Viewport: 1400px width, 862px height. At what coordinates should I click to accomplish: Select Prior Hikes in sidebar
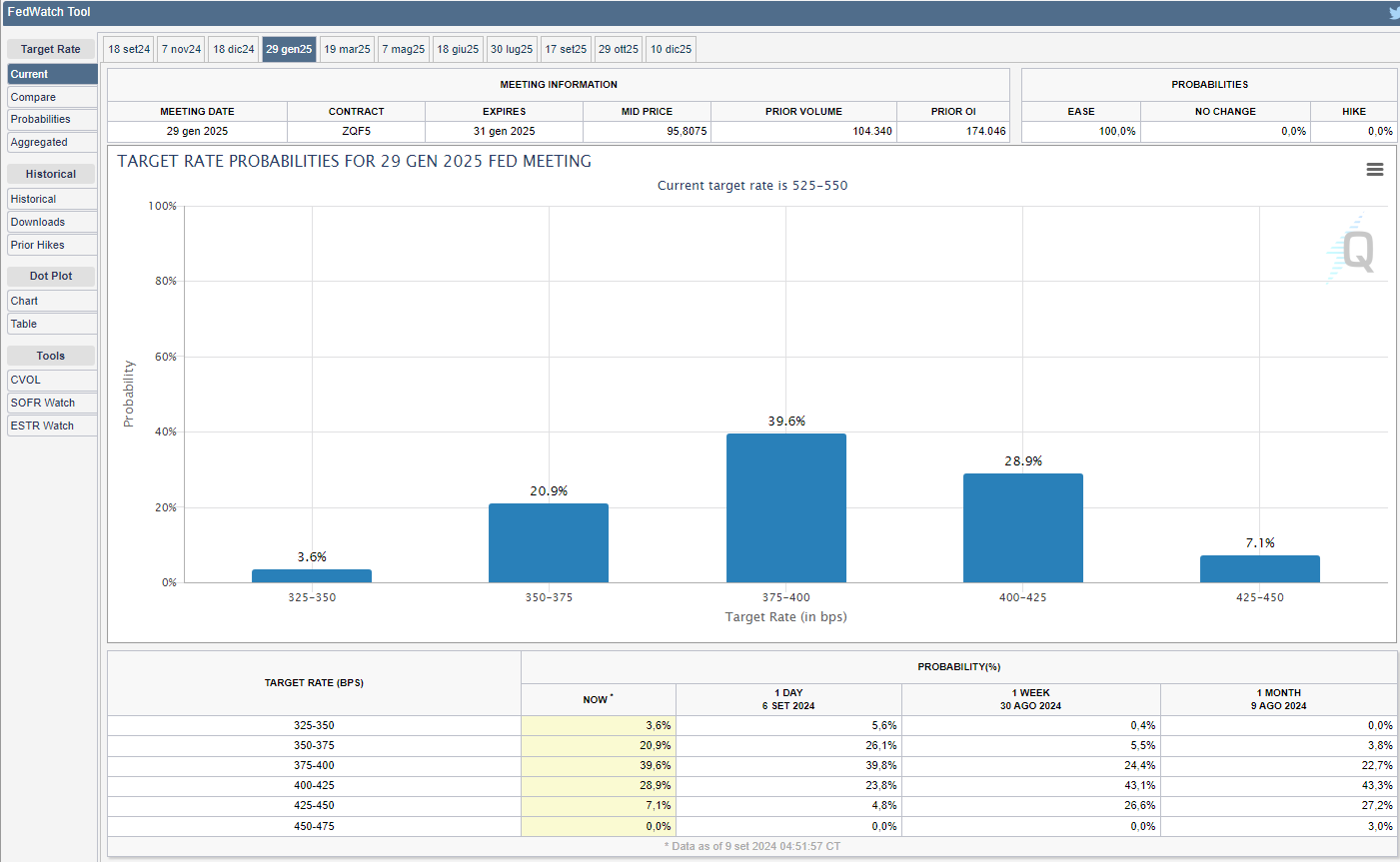(52, 245)
